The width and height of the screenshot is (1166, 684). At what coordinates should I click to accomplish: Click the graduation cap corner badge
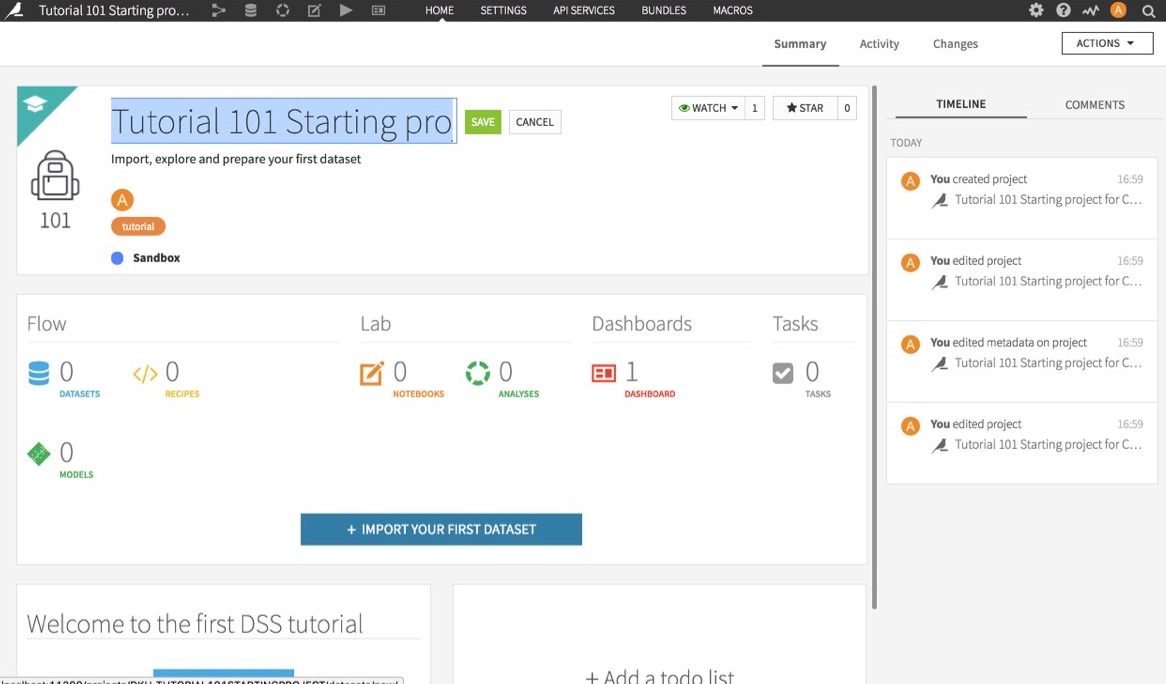tap(35, 104)
